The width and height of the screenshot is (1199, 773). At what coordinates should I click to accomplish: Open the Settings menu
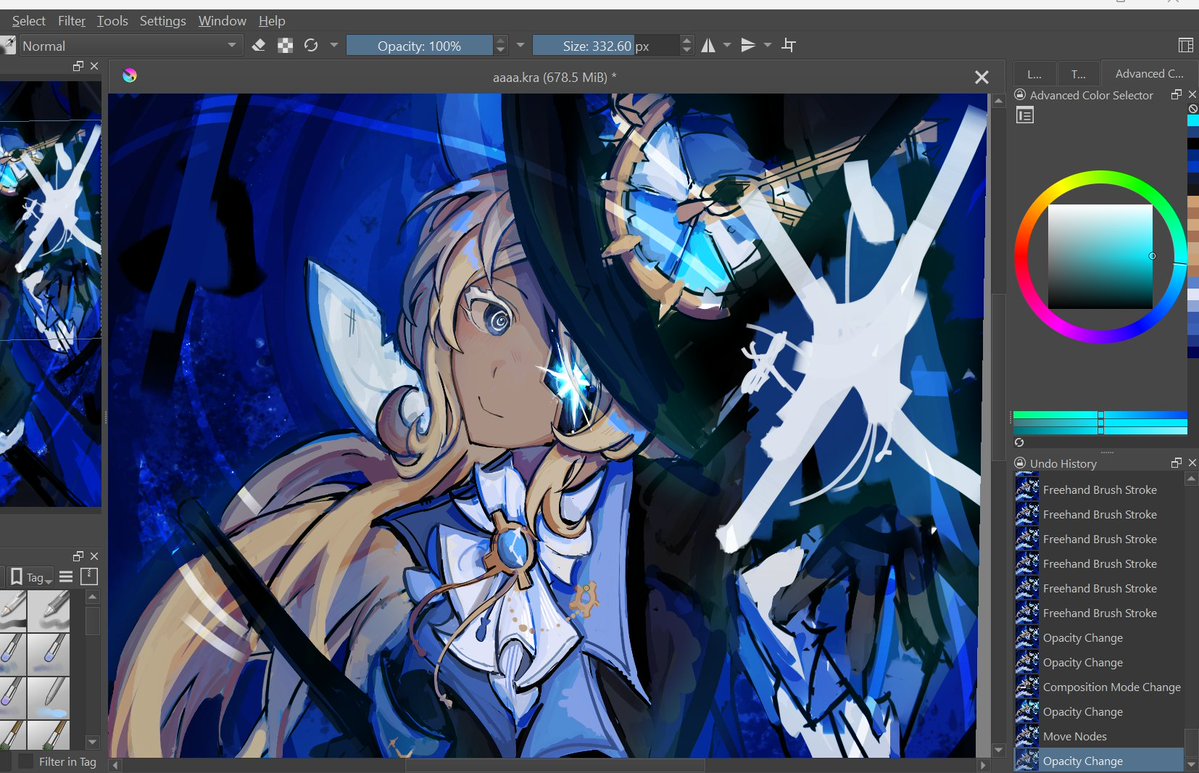[x=163, y=21]
